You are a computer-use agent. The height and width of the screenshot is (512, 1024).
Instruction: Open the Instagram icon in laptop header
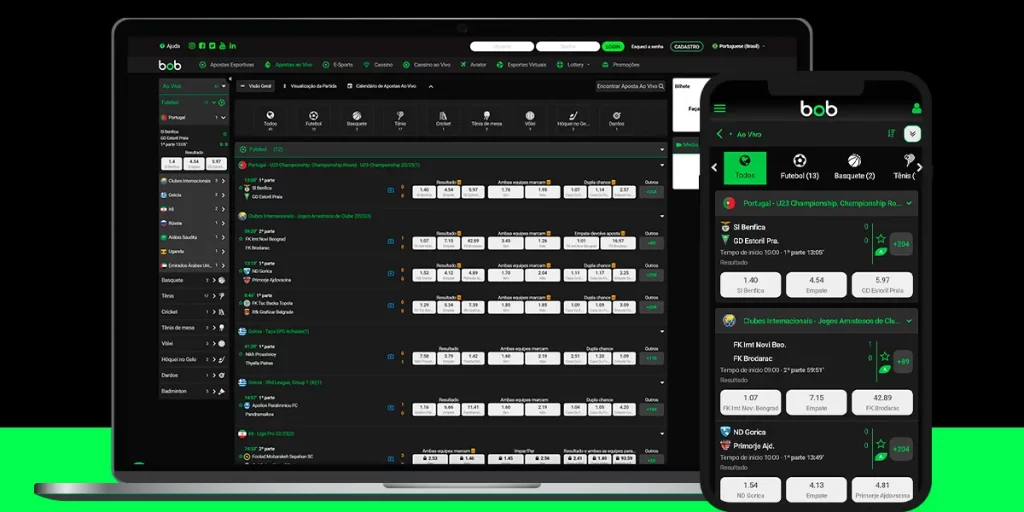click(192, 46)
